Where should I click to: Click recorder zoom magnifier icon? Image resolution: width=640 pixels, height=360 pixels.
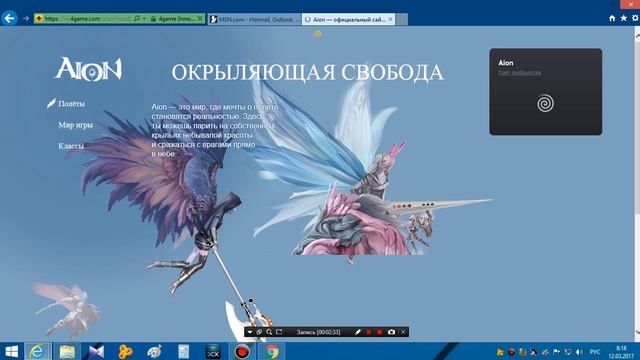[269, 332]
